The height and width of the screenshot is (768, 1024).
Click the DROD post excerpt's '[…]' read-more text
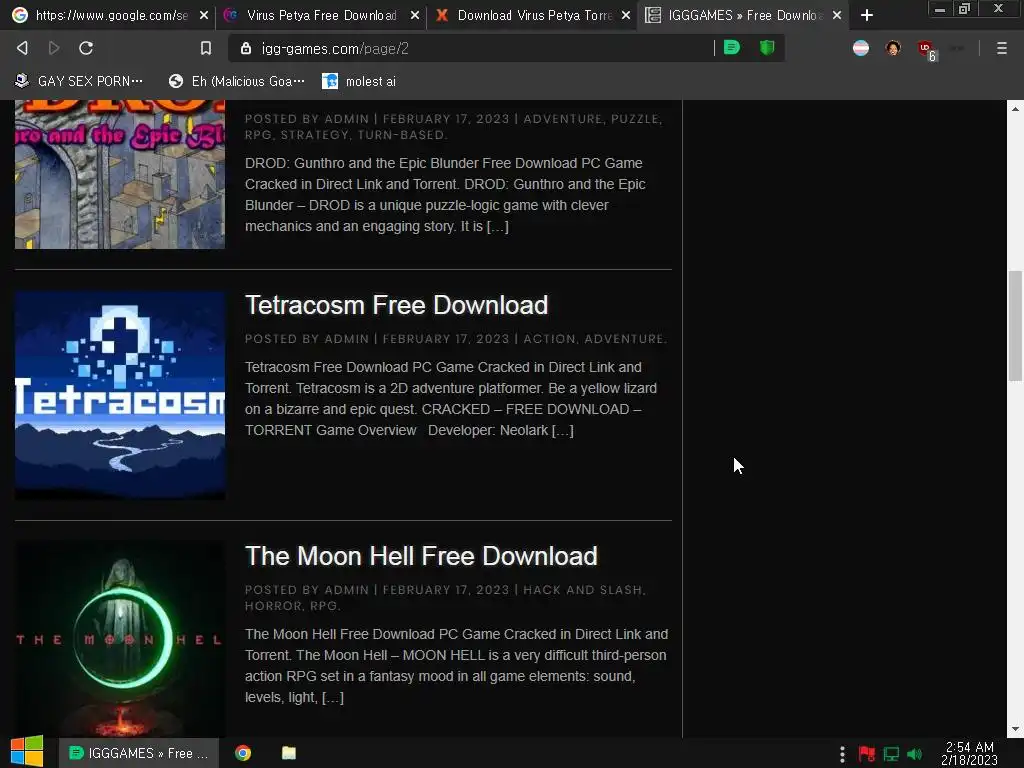click(x=498, y=226)
